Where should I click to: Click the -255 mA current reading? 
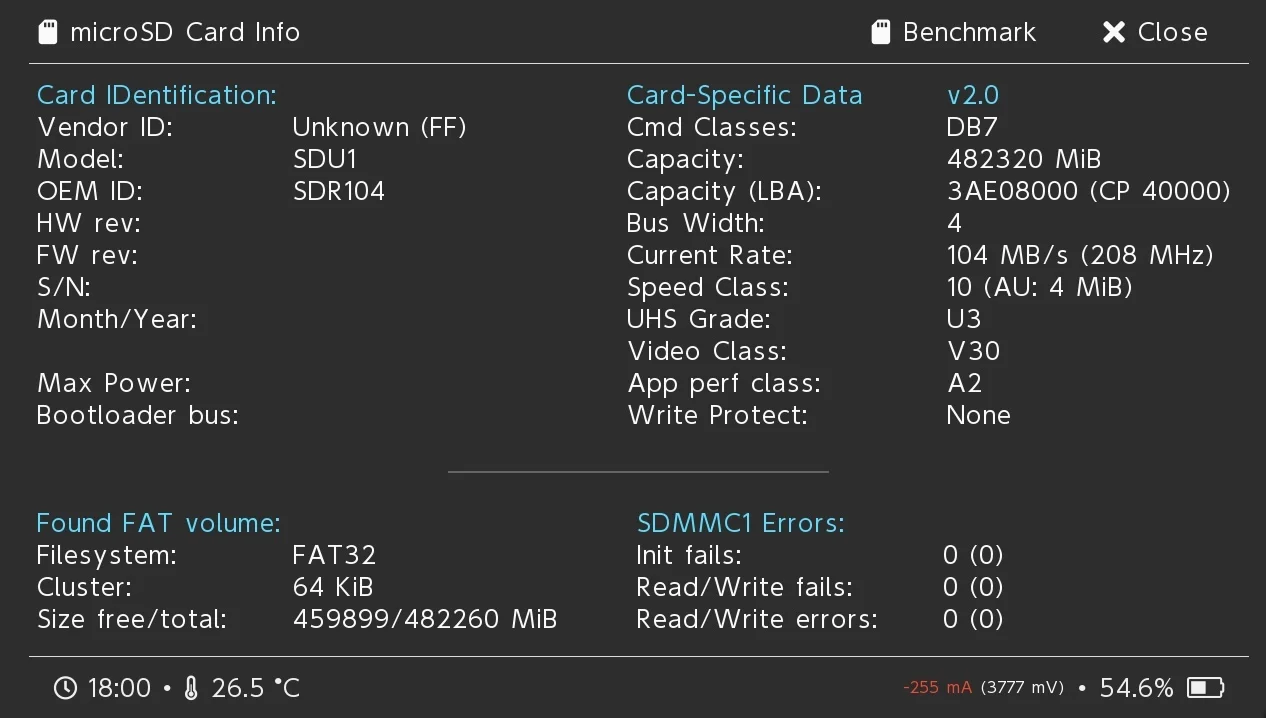937,688
